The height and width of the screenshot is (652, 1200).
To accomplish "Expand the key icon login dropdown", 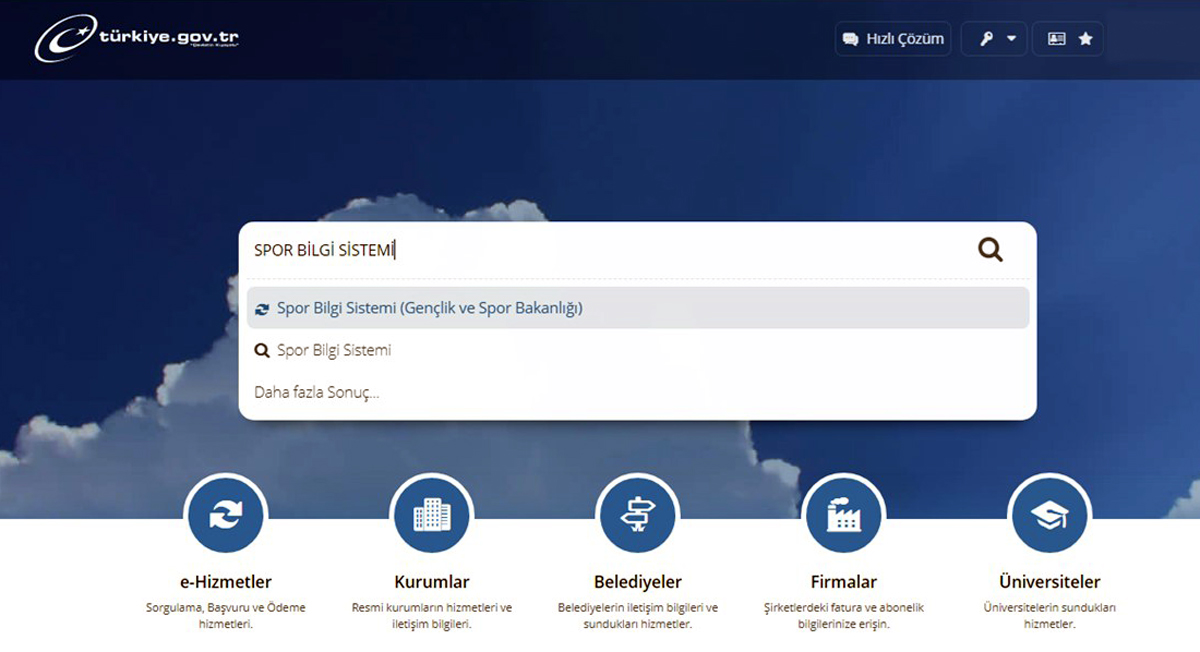I will pyautogui.click(x=994, y=39).
